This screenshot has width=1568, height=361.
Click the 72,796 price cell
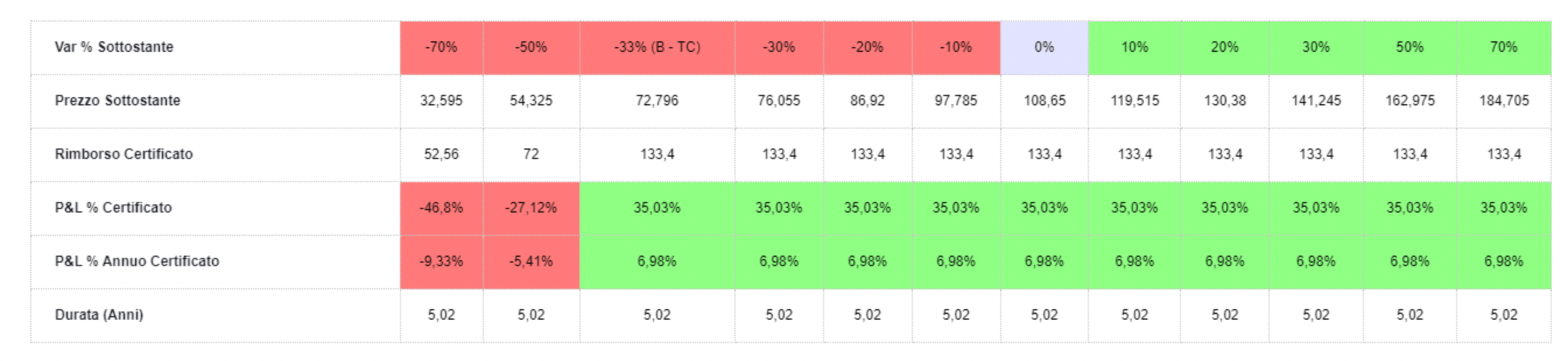[657, 101]
